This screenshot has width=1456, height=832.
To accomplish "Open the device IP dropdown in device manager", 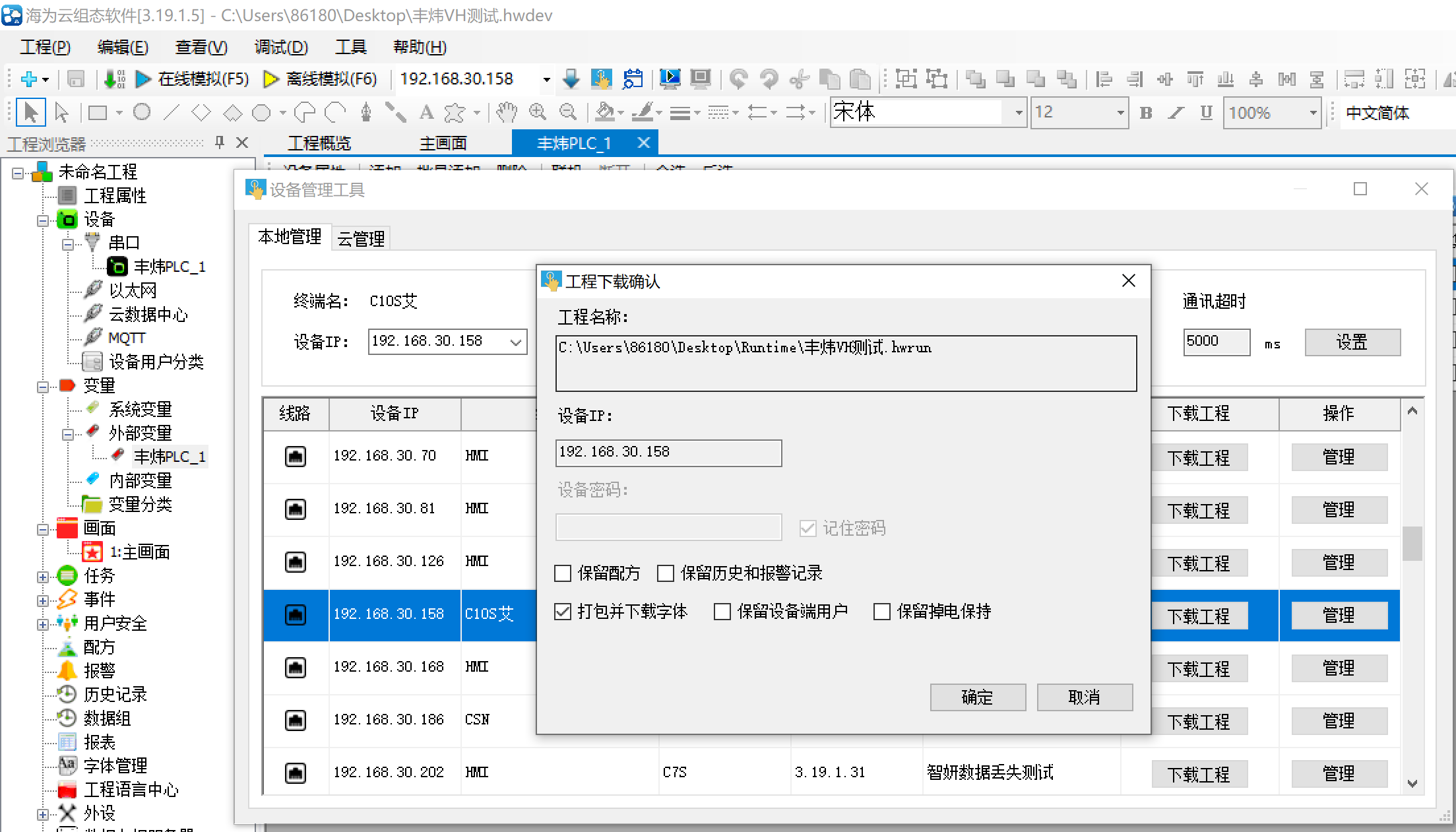I will (x=516, y=342).
